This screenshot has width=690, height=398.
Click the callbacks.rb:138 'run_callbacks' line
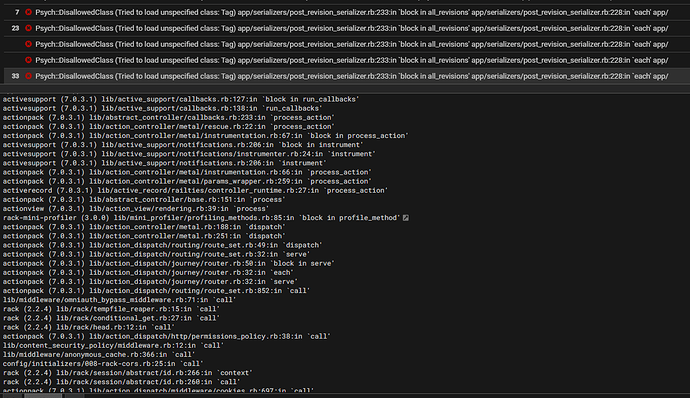coord(162,108)
